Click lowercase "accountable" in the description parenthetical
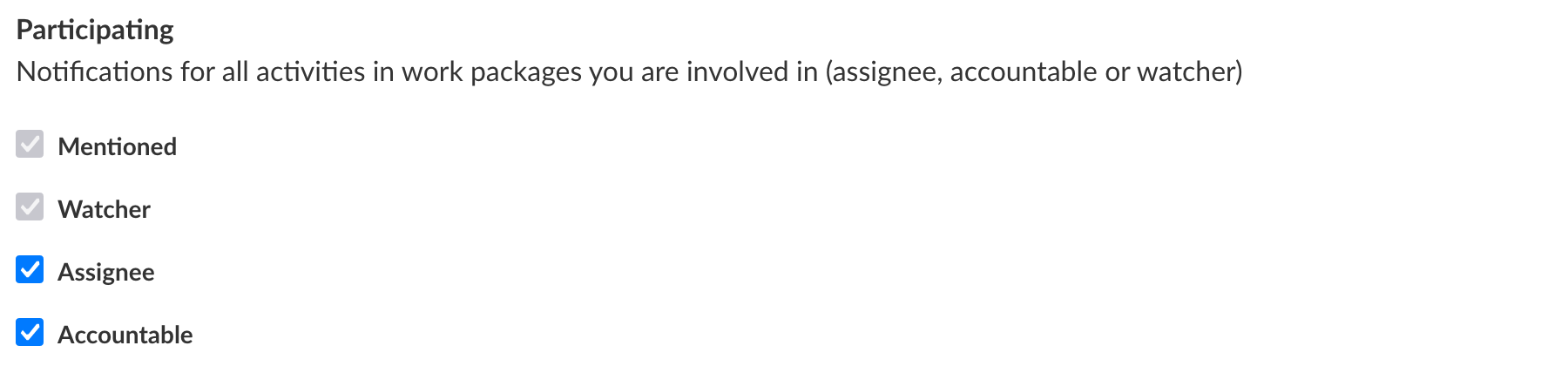This screenshot has height=366, width=1568. [1024, 71]
